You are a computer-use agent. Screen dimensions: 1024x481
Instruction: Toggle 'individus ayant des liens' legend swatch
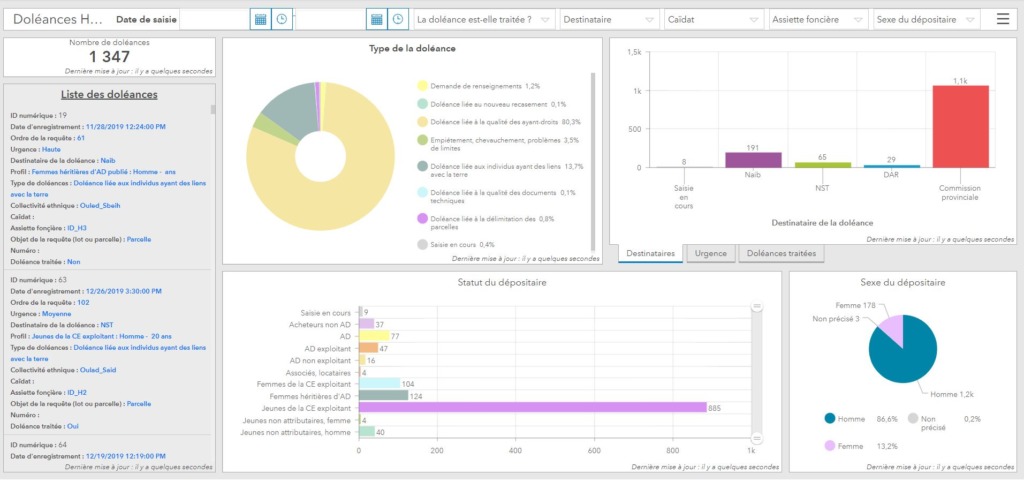423,166
